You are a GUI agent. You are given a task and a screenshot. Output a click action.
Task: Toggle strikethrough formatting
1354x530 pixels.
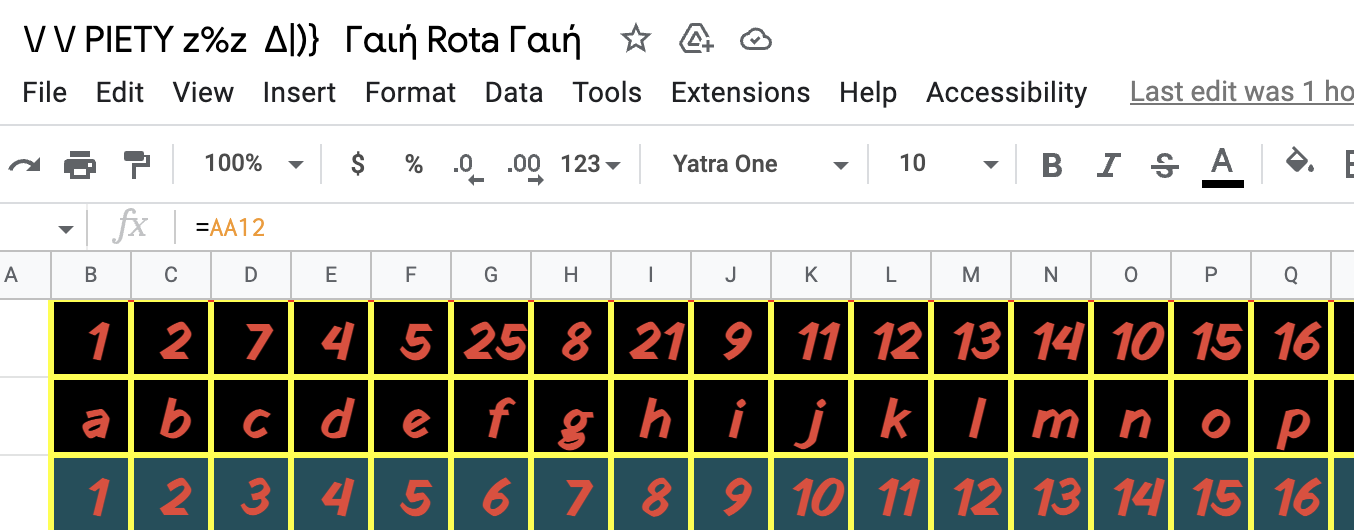point(1164,164)
